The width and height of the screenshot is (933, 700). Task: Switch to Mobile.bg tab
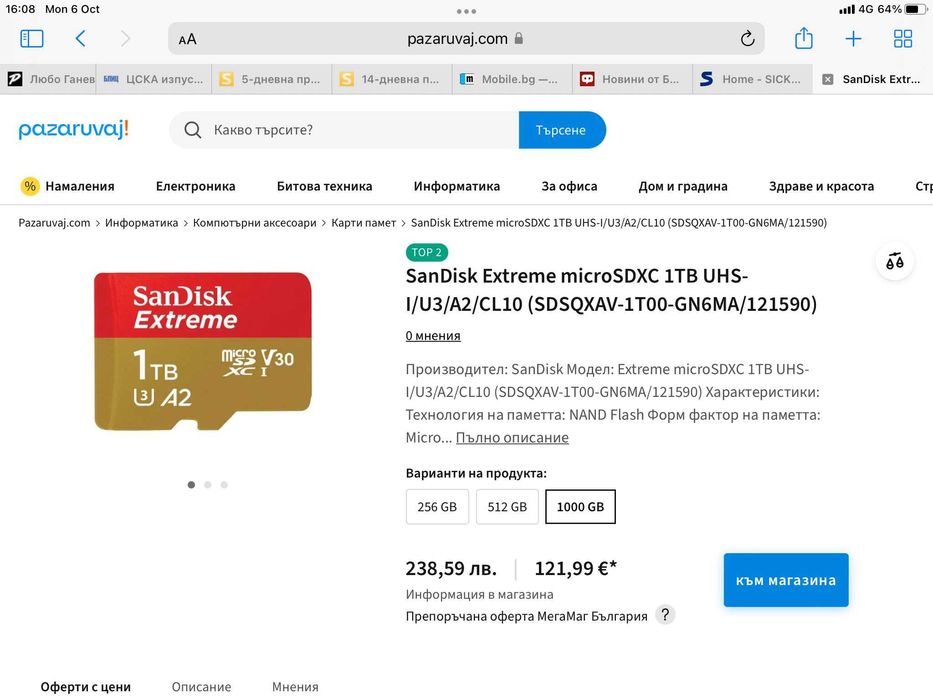(x=512, y=79)
